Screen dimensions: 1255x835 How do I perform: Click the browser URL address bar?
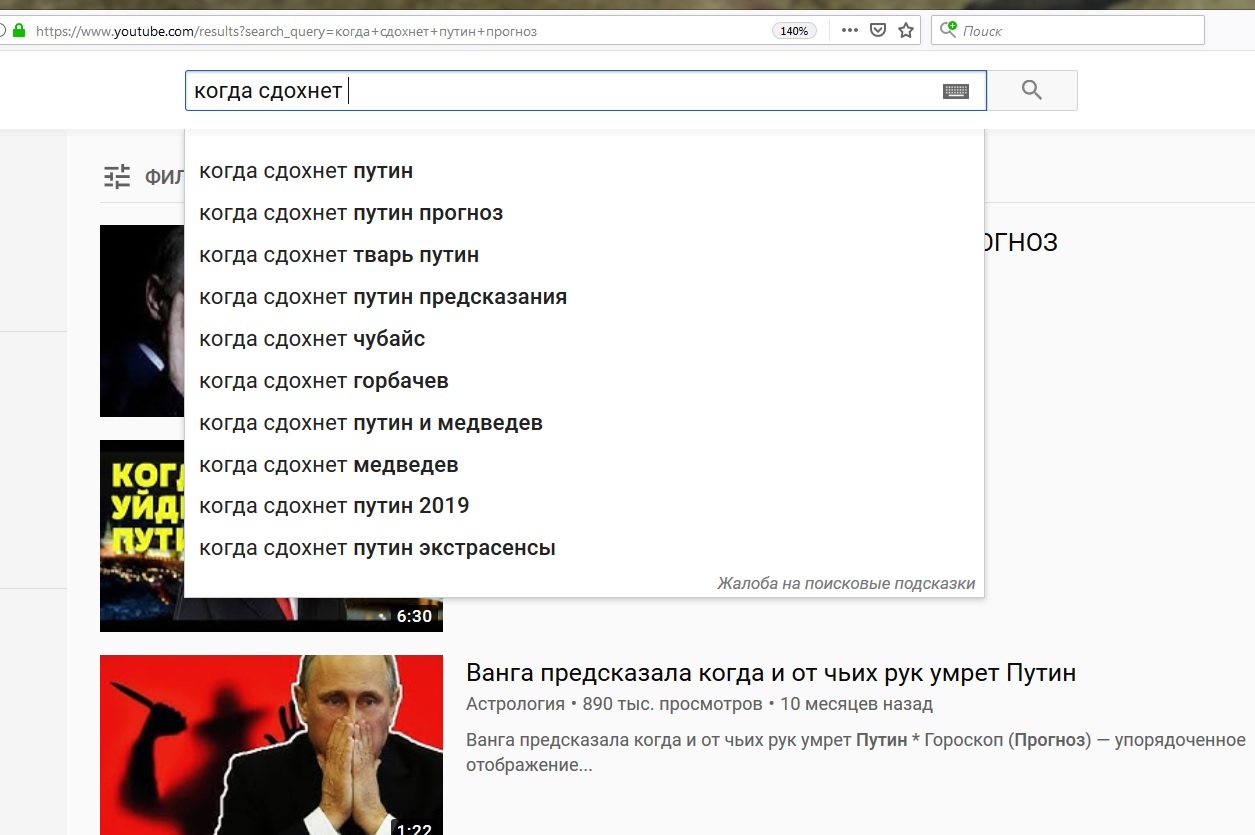coord(400,31)
